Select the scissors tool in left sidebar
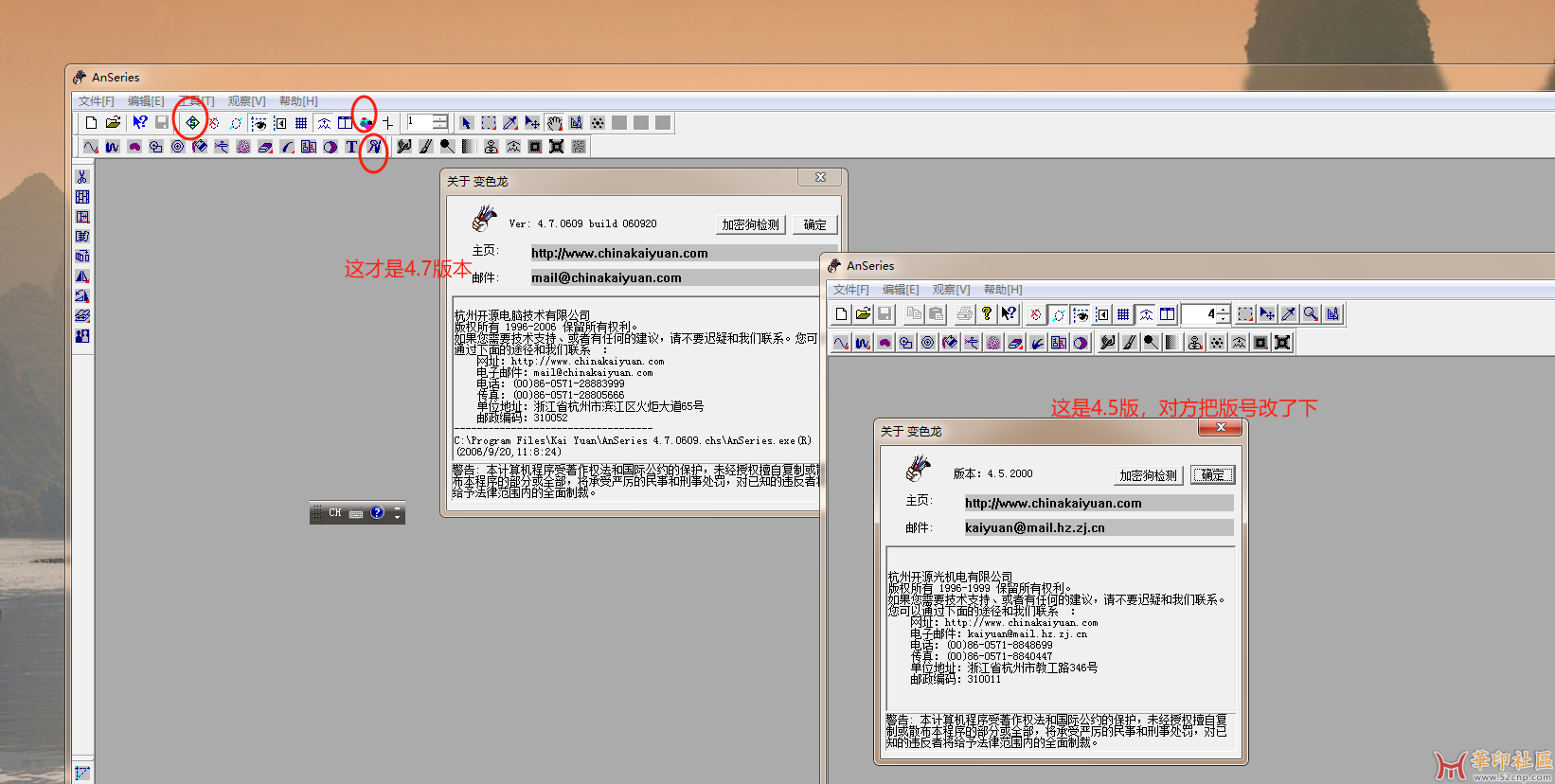The width and height of the screenshot is (1555, 784). (x=82, y=177)
